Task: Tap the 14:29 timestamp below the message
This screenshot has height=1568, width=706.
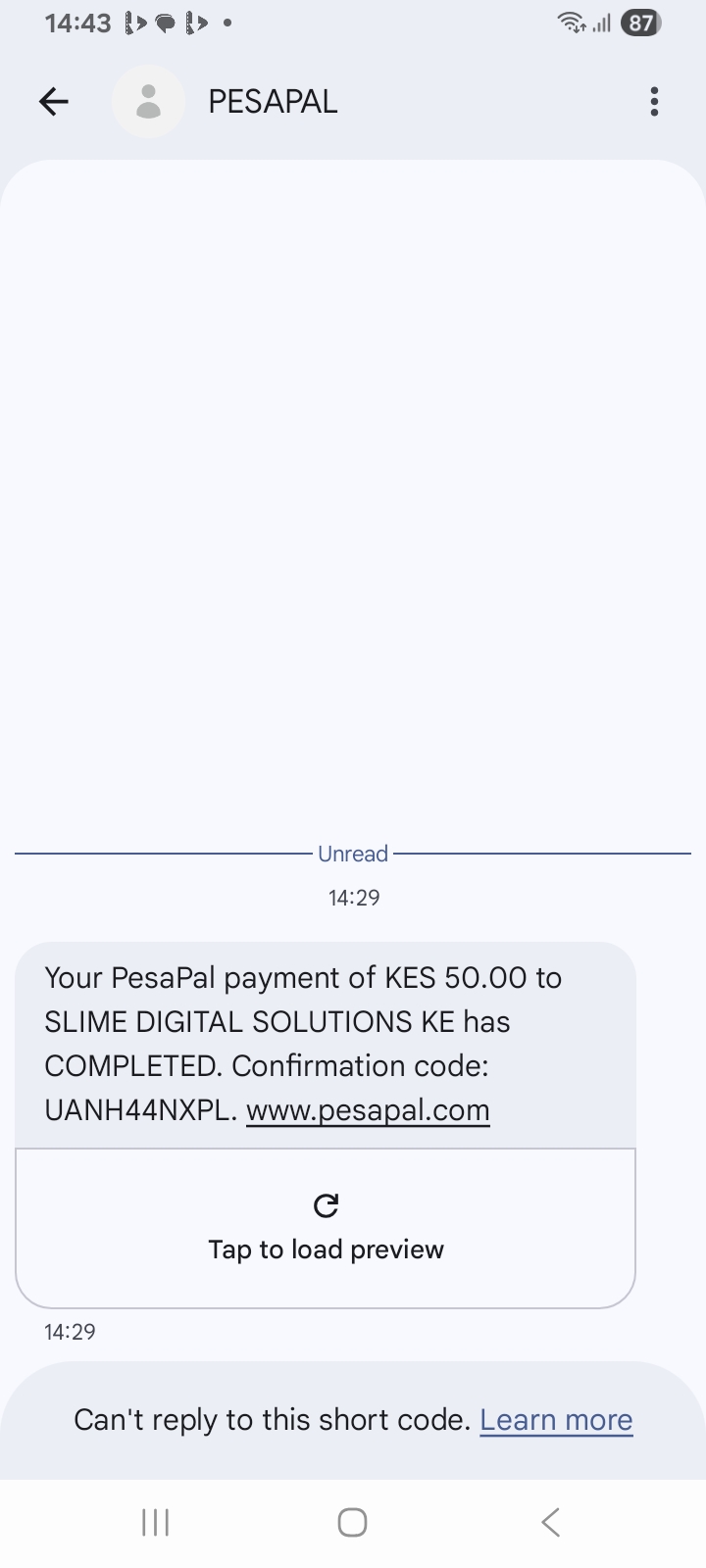Action: pos(70,1332)
